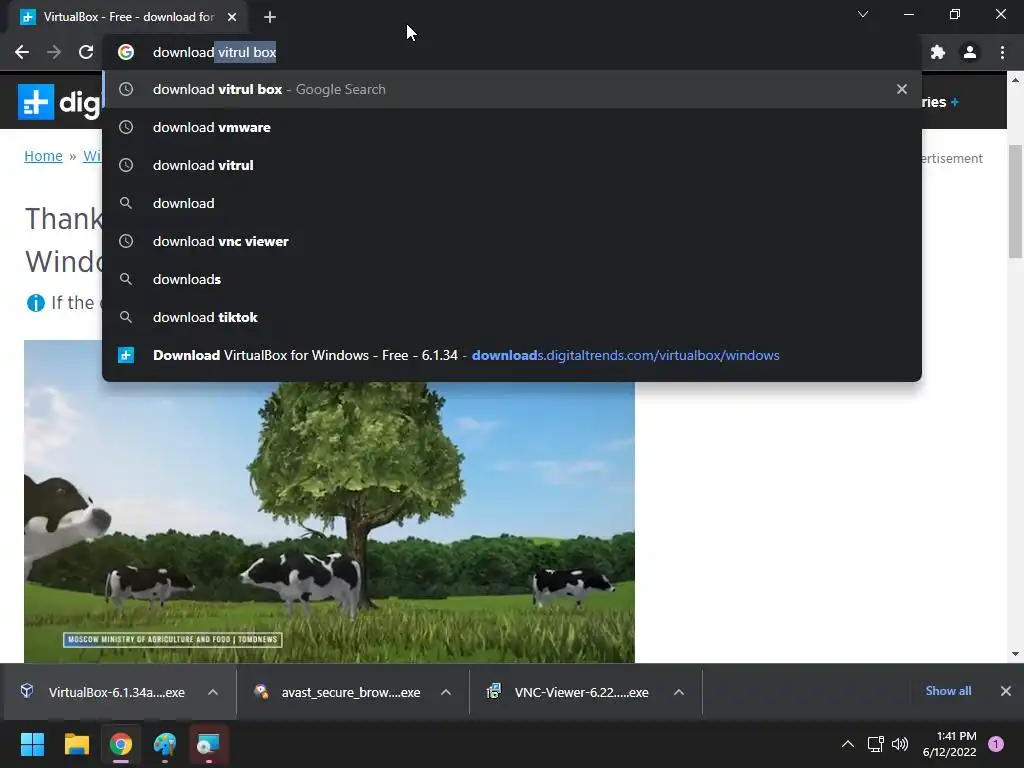Open File Explorer from taskbar
Screen dimensions: 1024x768
pyautogui.click(x=76, y=744)
